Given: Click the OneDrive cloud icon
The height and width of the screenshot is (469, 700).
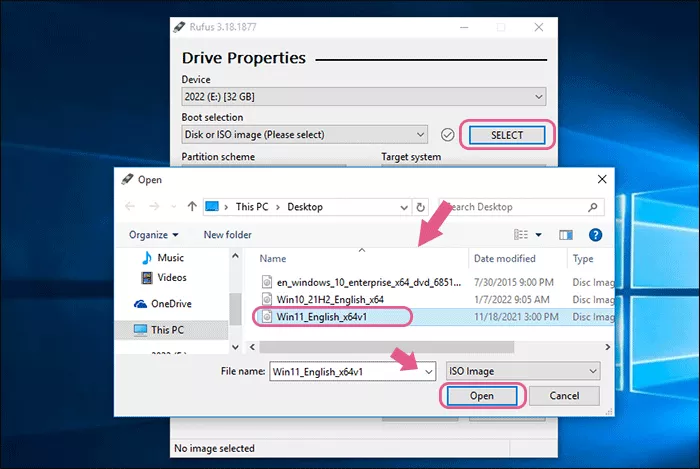Looking at the screenshot, I should click(x=140, y=304).
